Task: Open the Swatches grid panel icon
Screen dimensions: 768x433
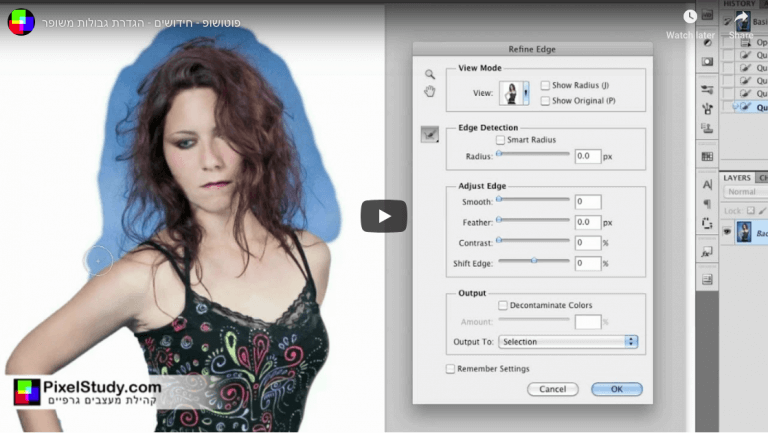Action: (x=707, y=157)
